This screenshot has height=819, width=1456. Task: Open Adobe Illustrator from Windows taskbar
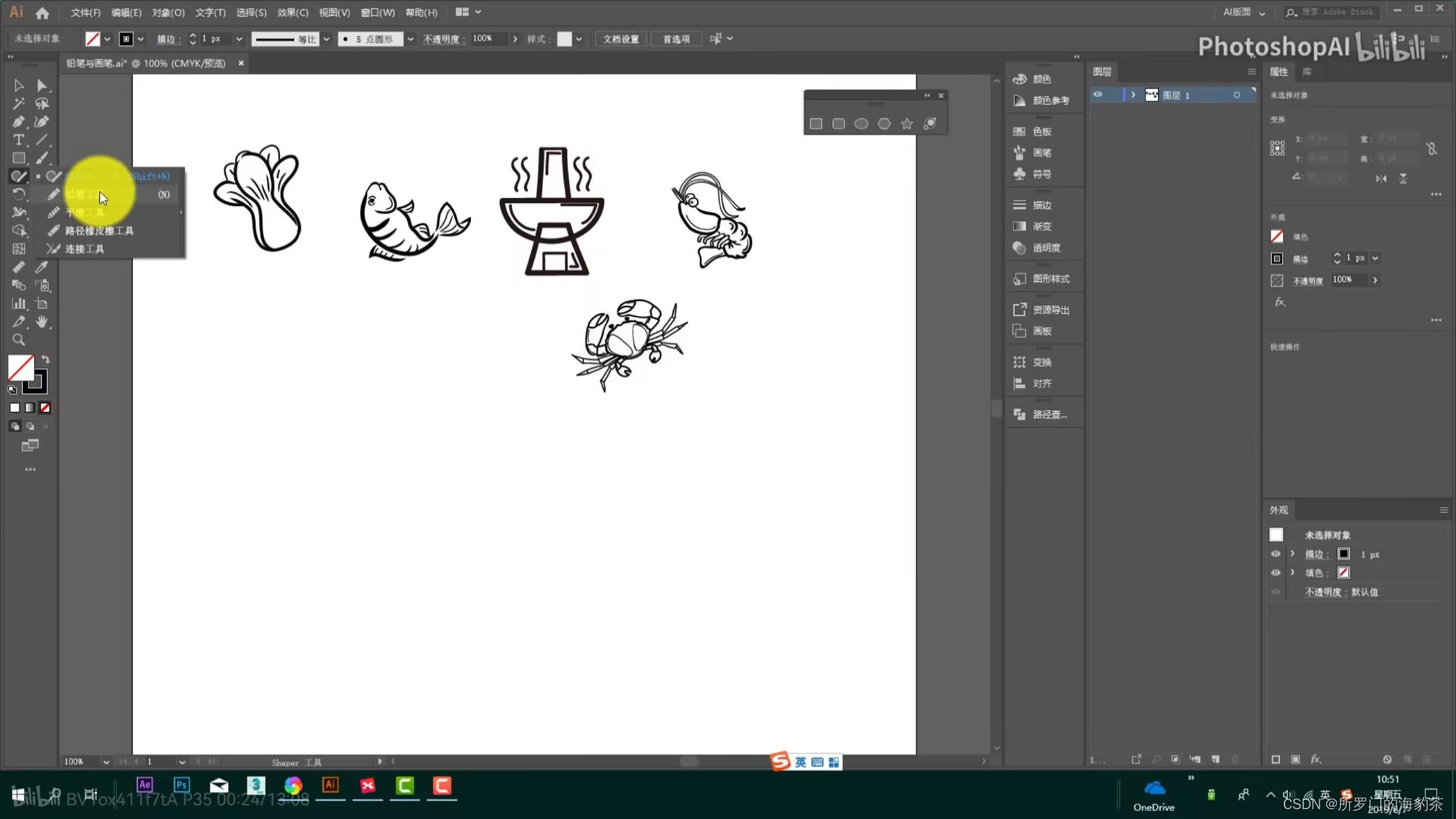point(330,786)
